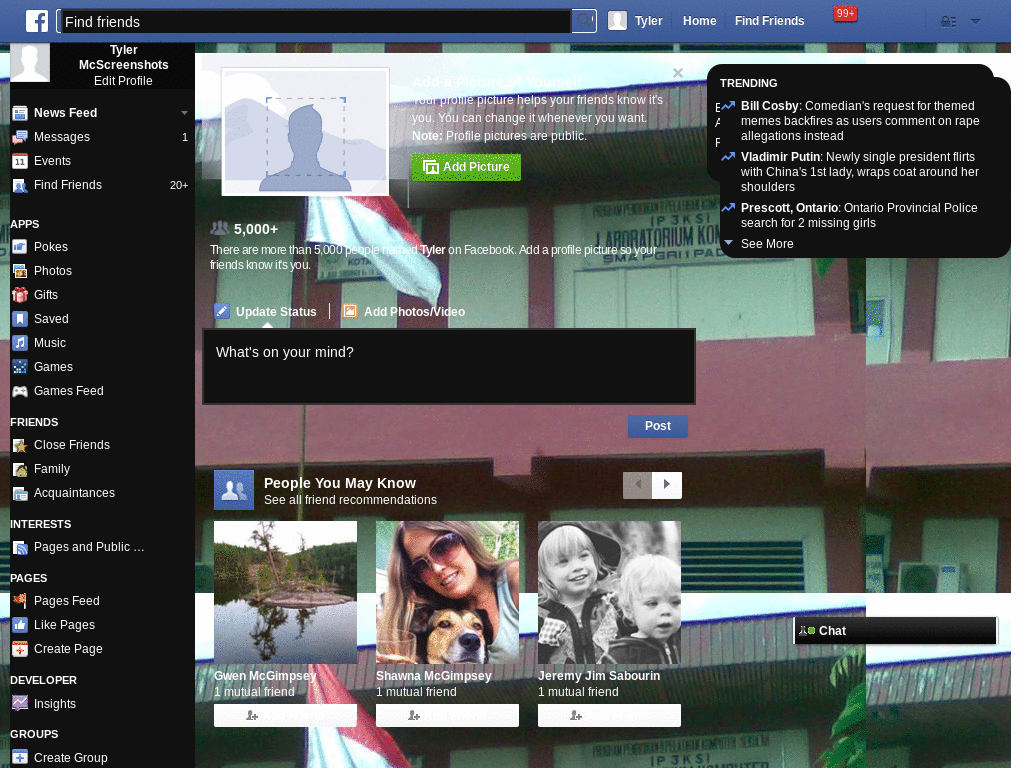Viewport: 1024px width, 768px height.
Task: Click the Create Group plus icon
Action: [x=20, y=758]
